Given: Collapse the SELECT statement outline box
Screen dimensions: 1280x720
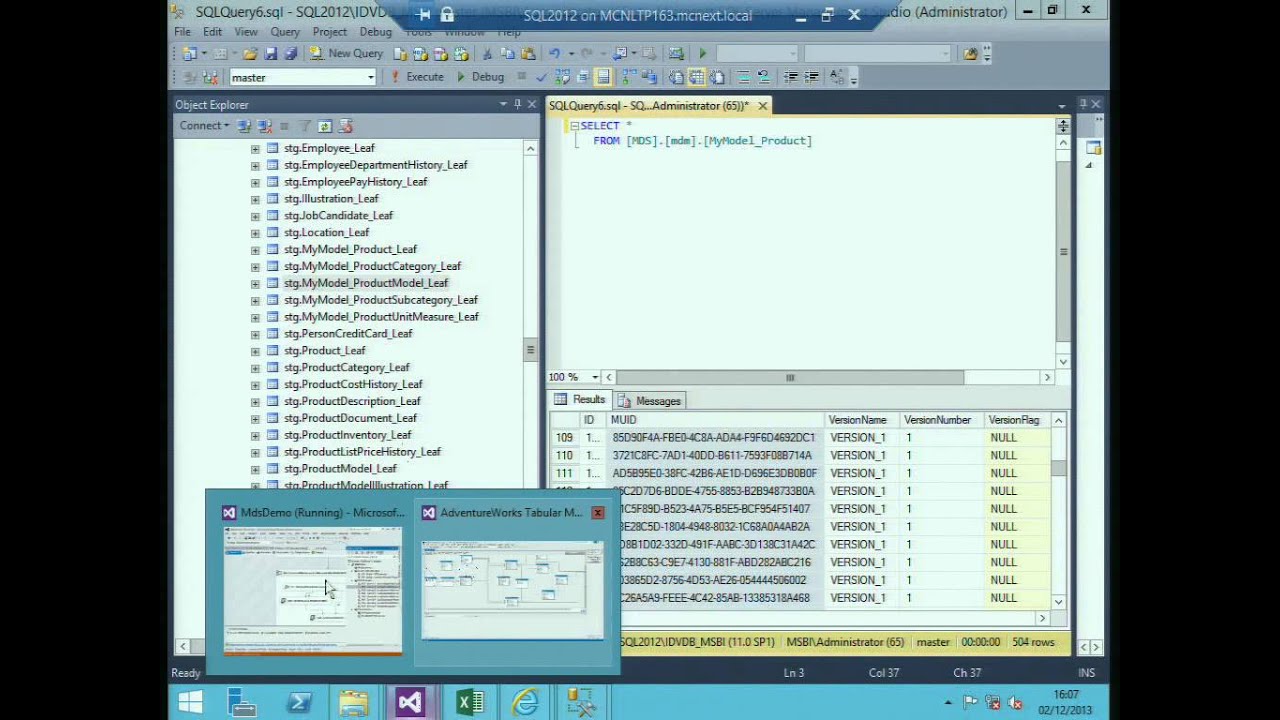Looking at the screenshot, I should tap(575, 126).
